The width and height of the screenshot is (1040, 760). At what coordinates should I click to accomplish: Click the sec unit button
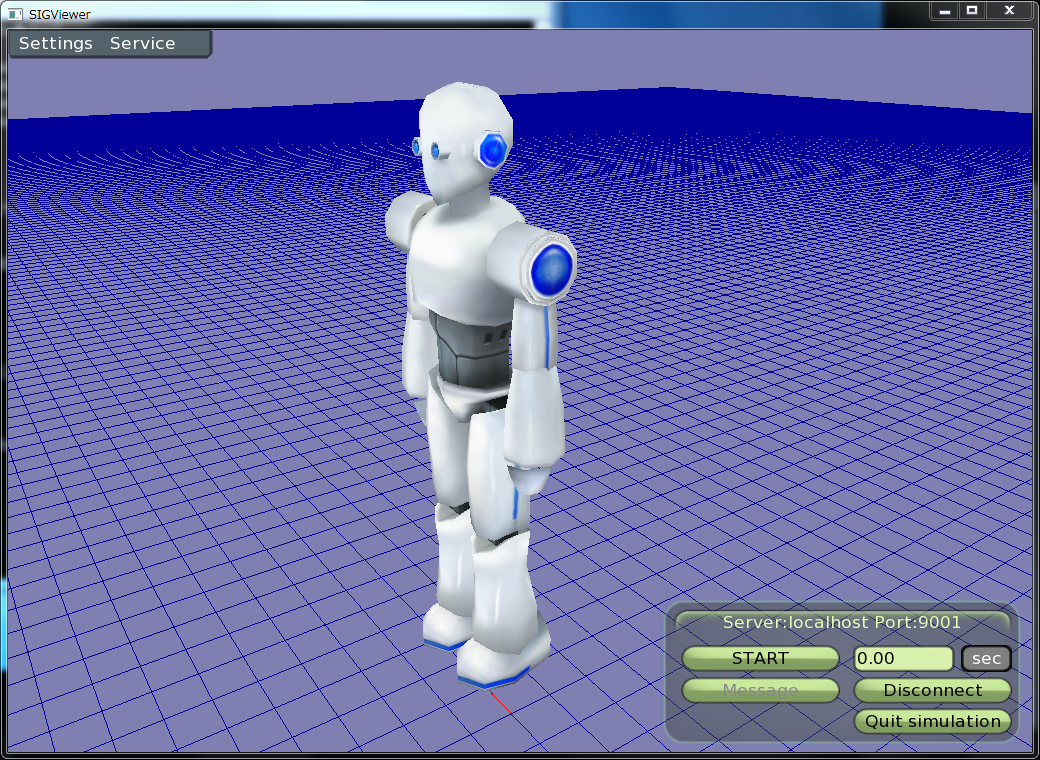pyautogui.click(x=986, y=659)
